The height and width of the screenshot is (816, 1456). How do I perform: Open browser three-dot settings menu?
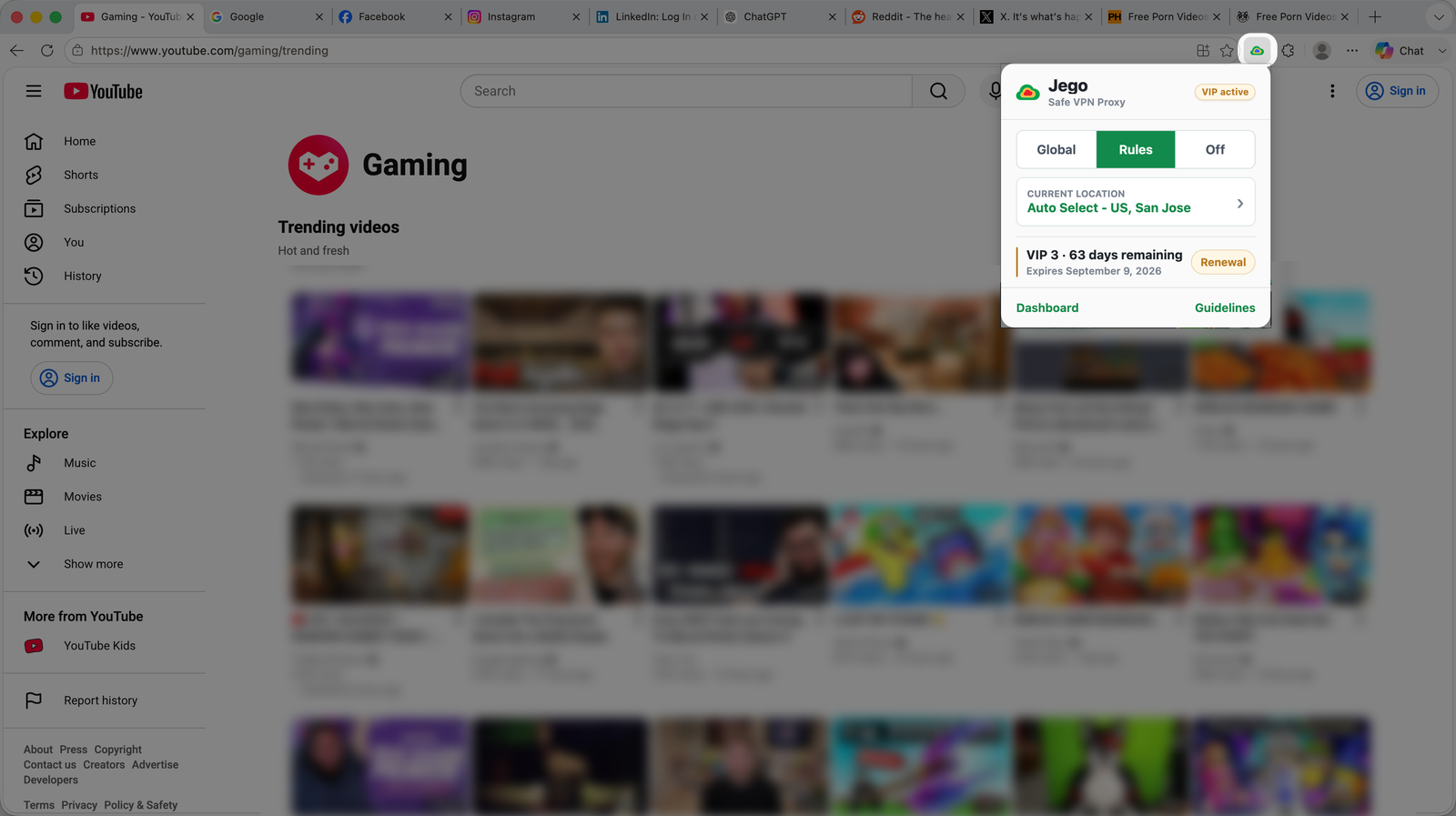tap(1352, 51)
